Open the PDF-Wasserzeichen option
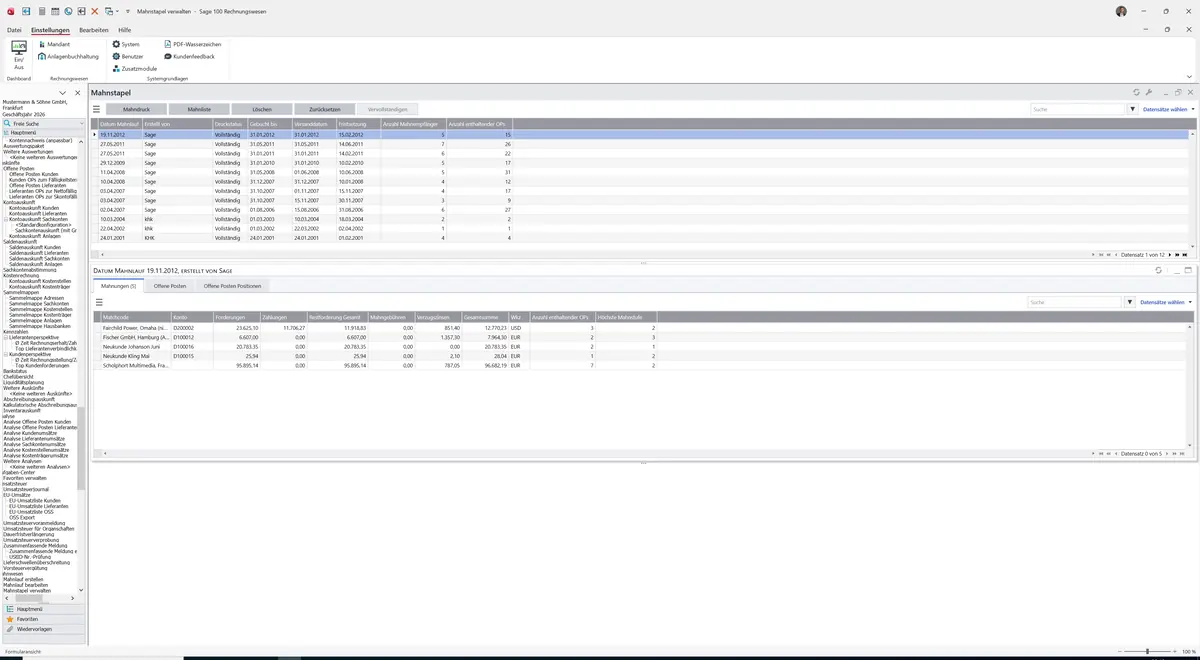 [x=192, y=44]
